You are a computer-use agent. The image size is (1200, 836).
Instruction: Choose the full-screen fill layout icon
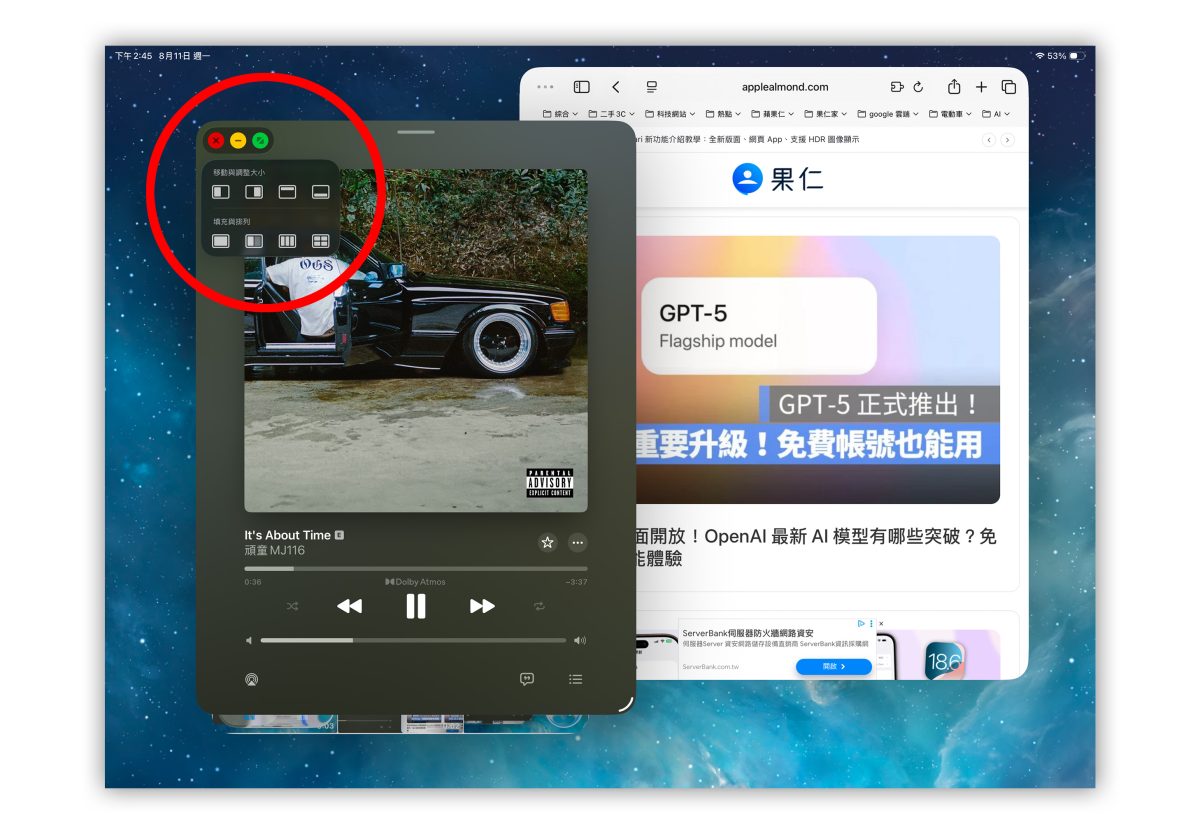click(x=221, y=241)
